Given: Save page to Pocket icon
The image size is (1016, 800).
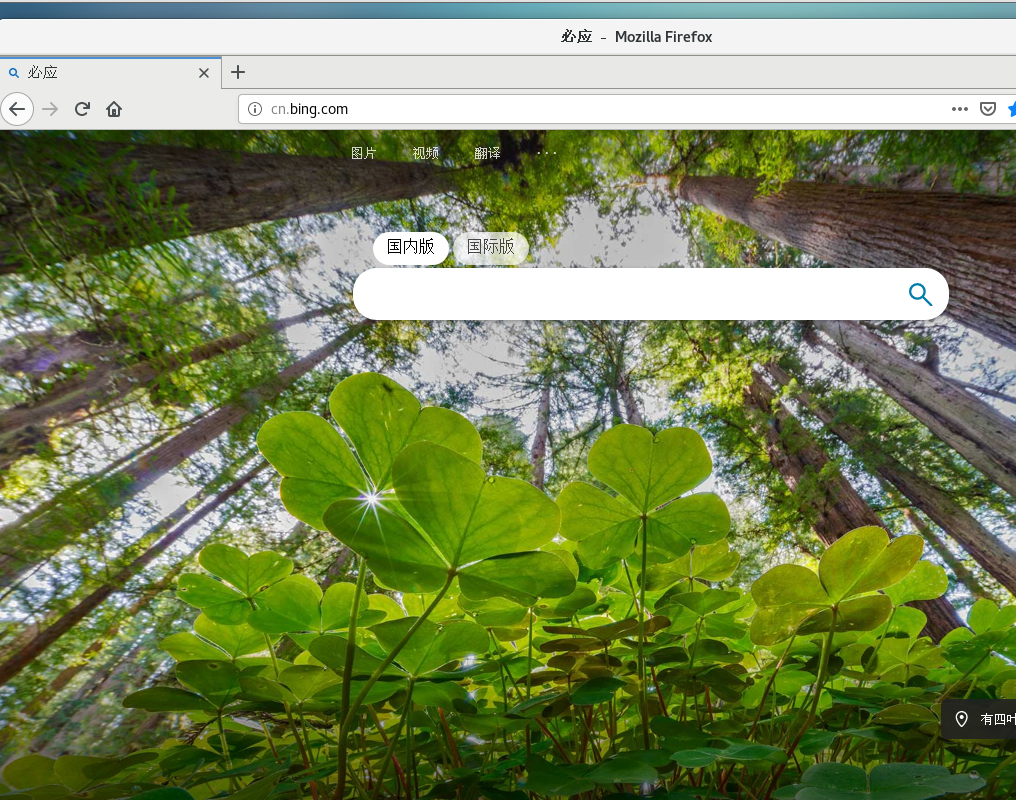Looking at the screenshot, I should [987, 109].
